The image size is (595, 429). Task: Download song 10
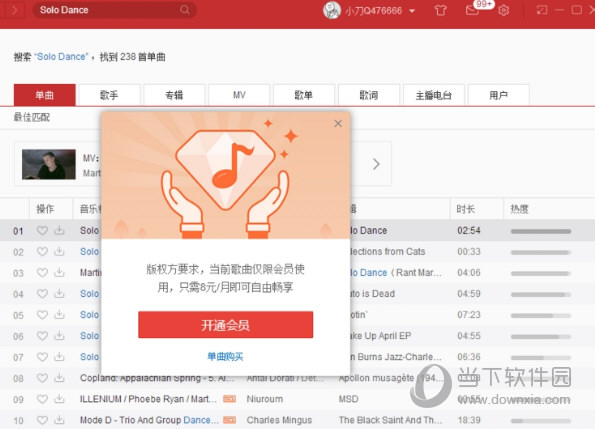coord(59,420)
